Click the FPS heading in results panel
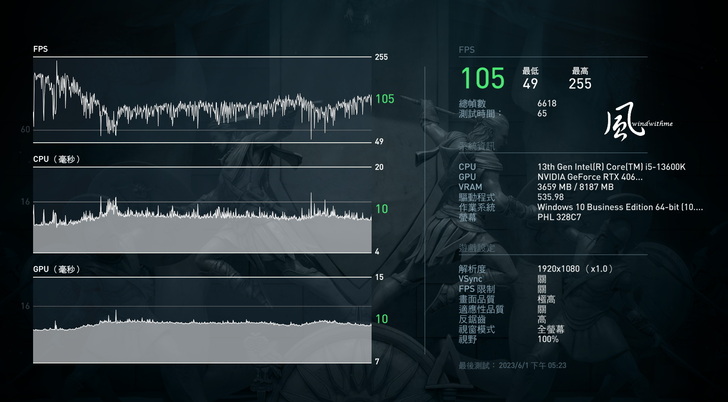The width and height of the screenshot is (728, 402). [x=467, y=50]
